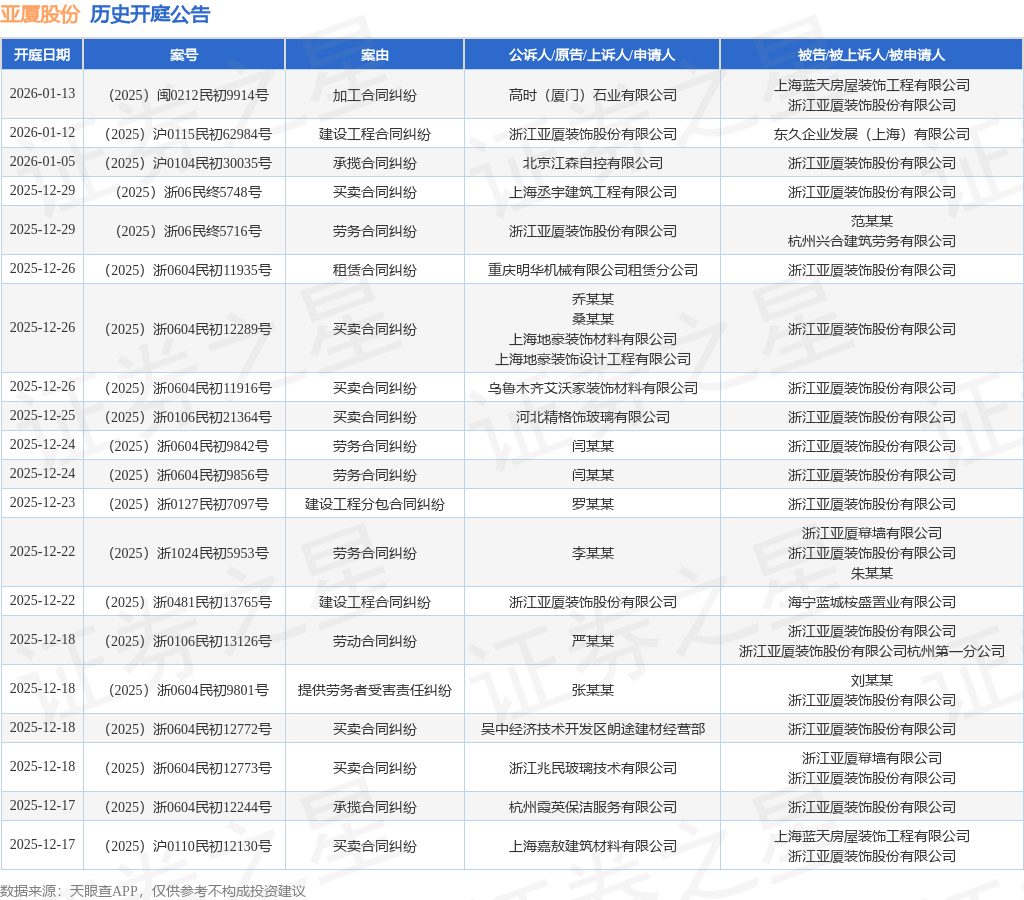
Task: Click plaintiff 高时（厦门）石业有限公司
Action: pos(592,95)
